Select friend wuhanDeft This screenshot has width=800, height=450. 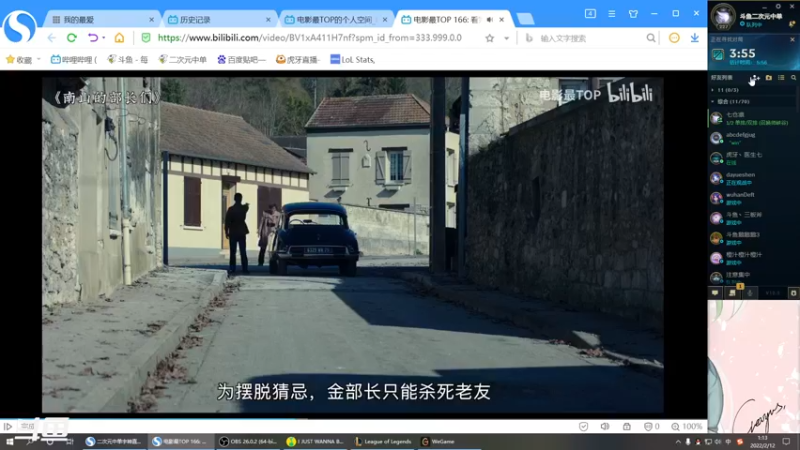click(x=753, y=198)
